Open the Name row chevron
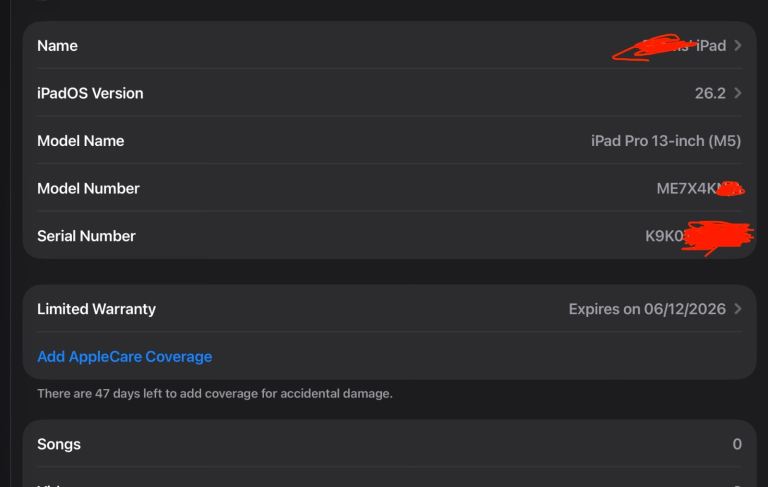 click(x=738, y=46)
